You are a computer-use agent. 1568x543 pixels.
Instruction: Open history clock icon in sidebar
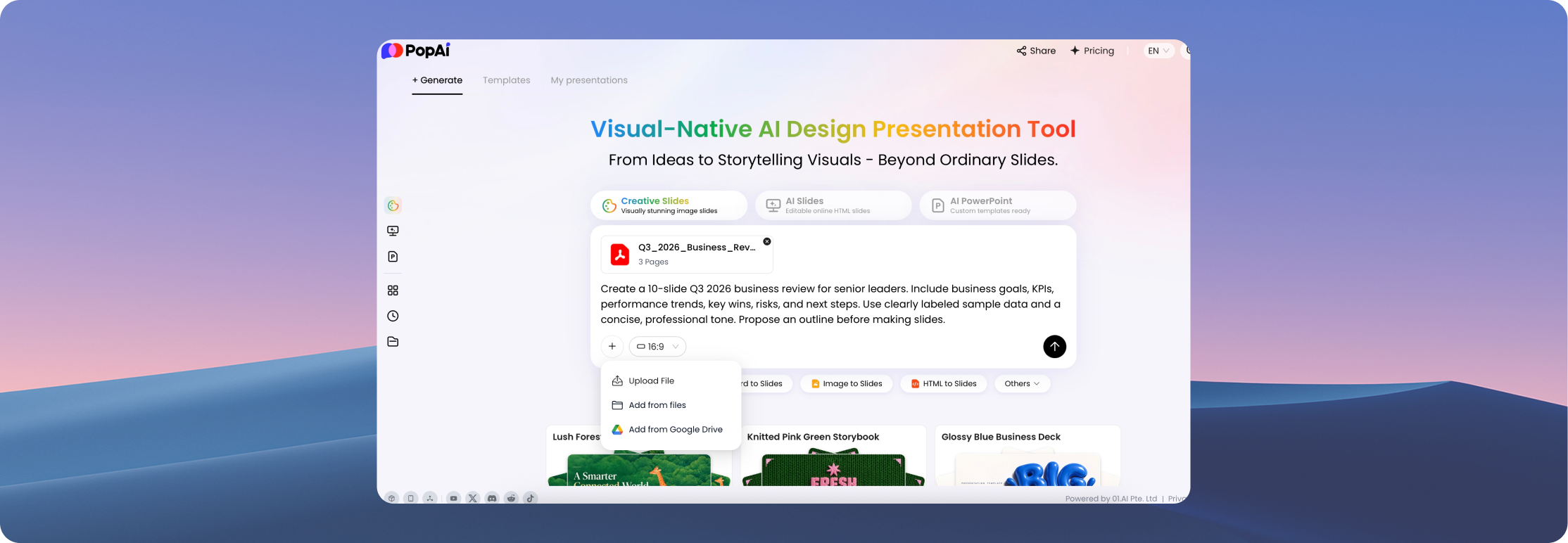393,316
